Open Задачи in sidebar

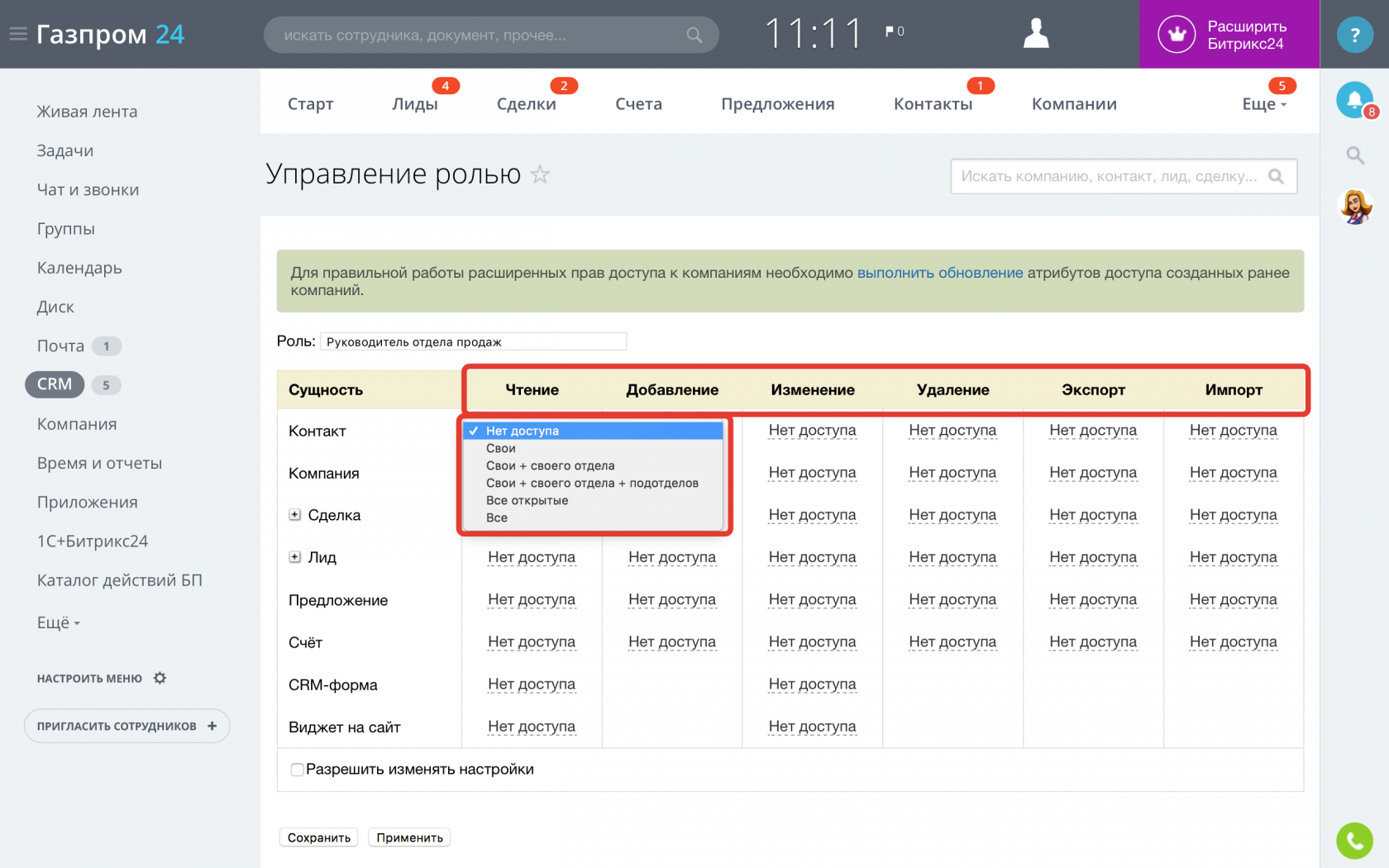point(65,150)
